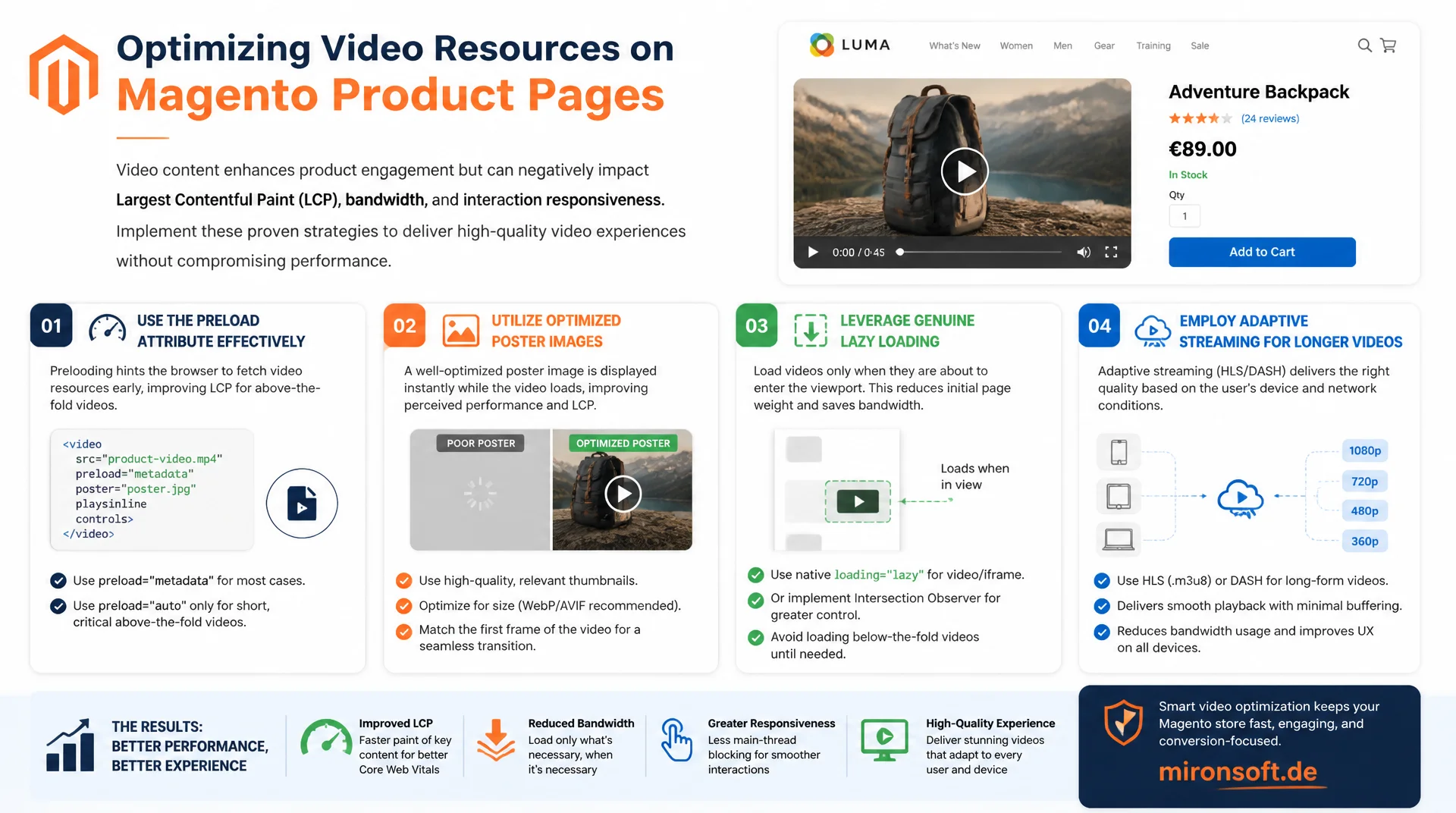Open the Men menu item
Image resolution: width=1456 pixels, height=813 pixels.
pos(1062,46)
